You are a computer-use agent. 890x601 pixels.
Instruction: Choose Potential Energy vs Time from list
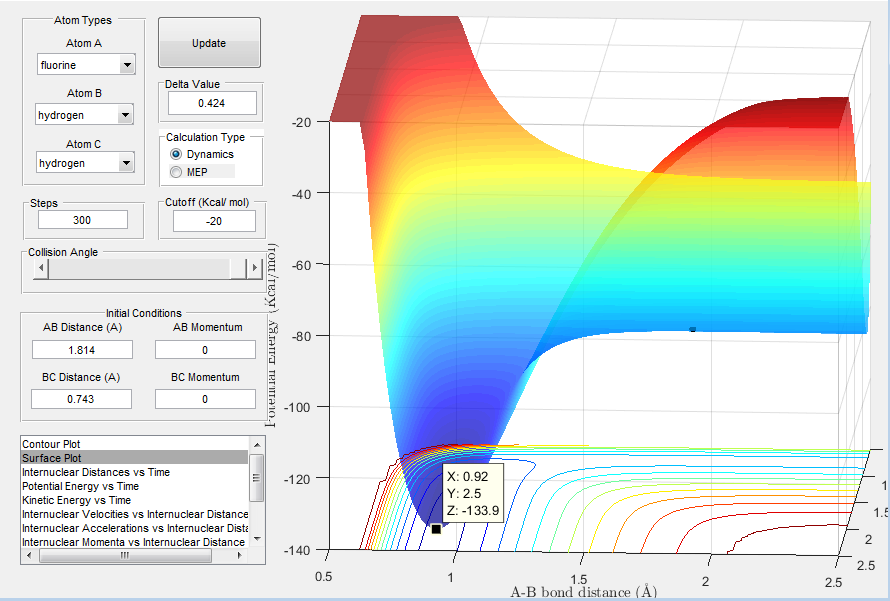(76, 486)
